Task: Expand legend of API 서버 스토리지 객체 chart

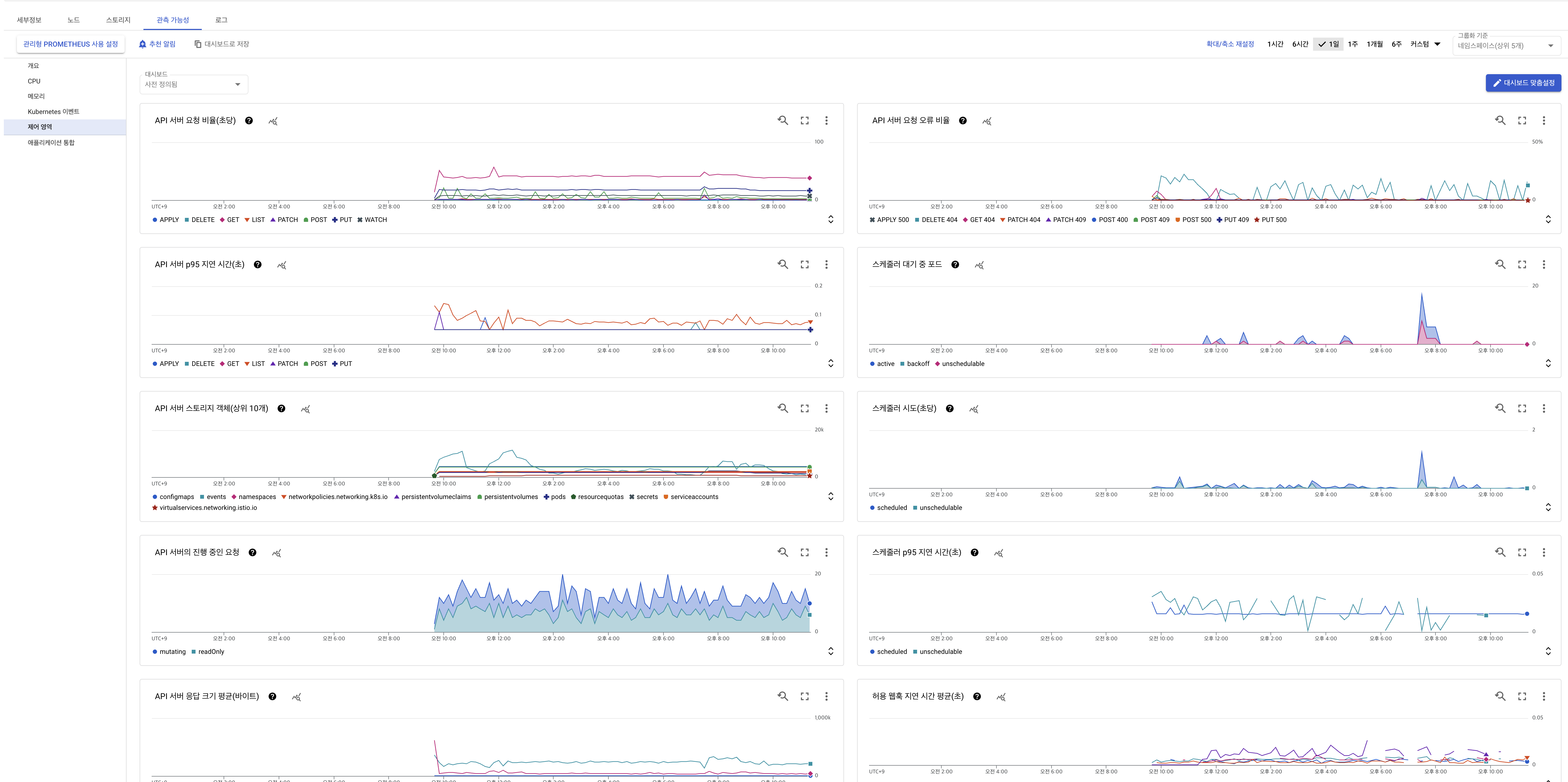Action: pyautogui.click(x=831, y=497)
